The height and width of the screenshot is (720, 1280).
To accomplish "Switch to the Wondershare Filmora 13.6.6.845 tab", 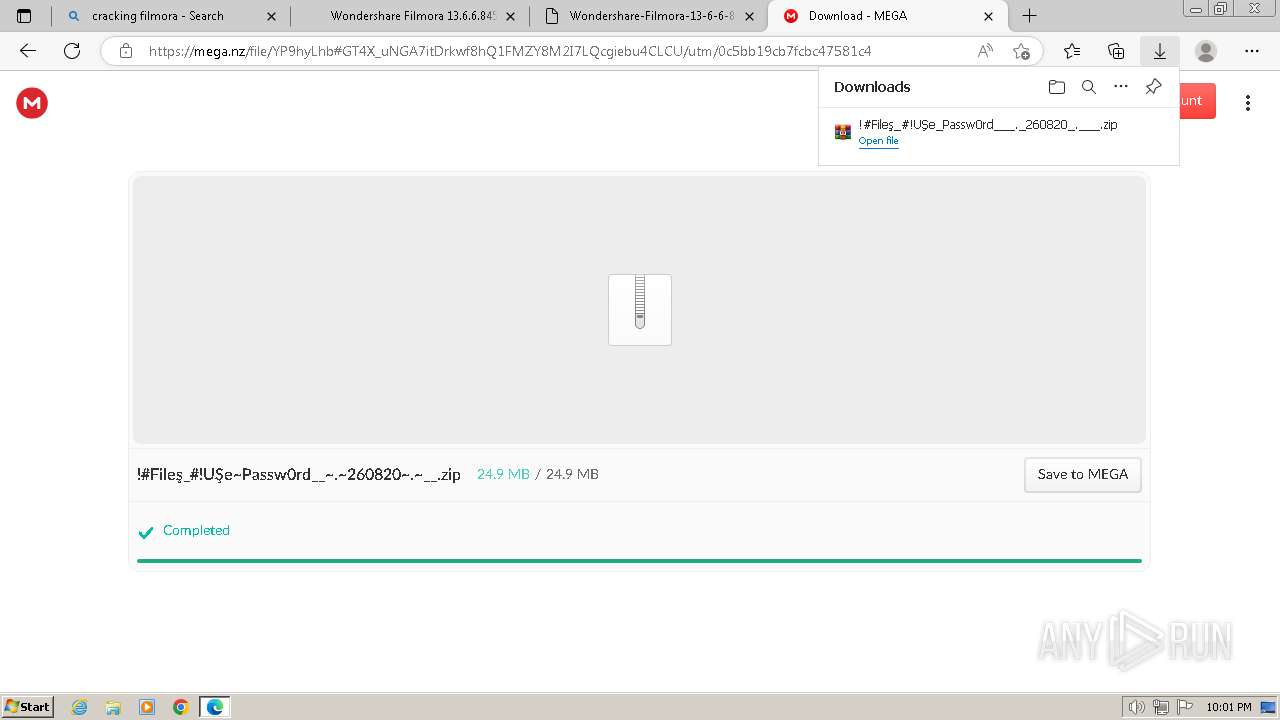I will [410, 16].
